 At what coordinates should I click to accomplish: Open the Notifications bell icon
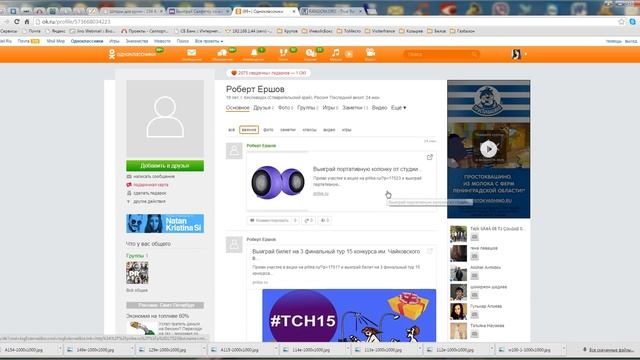pyautogui.click(x=253, y=54)
